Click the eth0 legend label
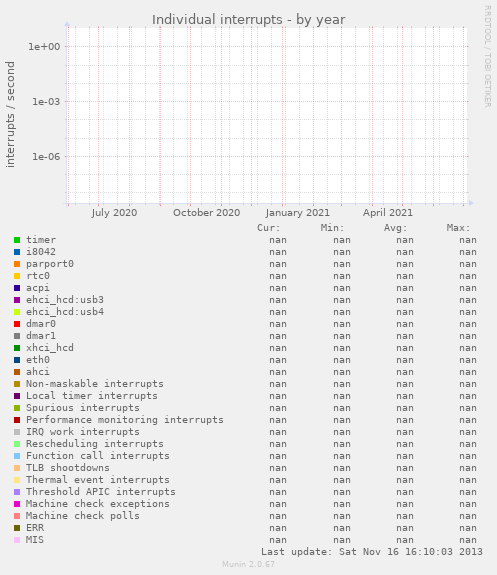The image size is (497, 575). coord(38,360)
